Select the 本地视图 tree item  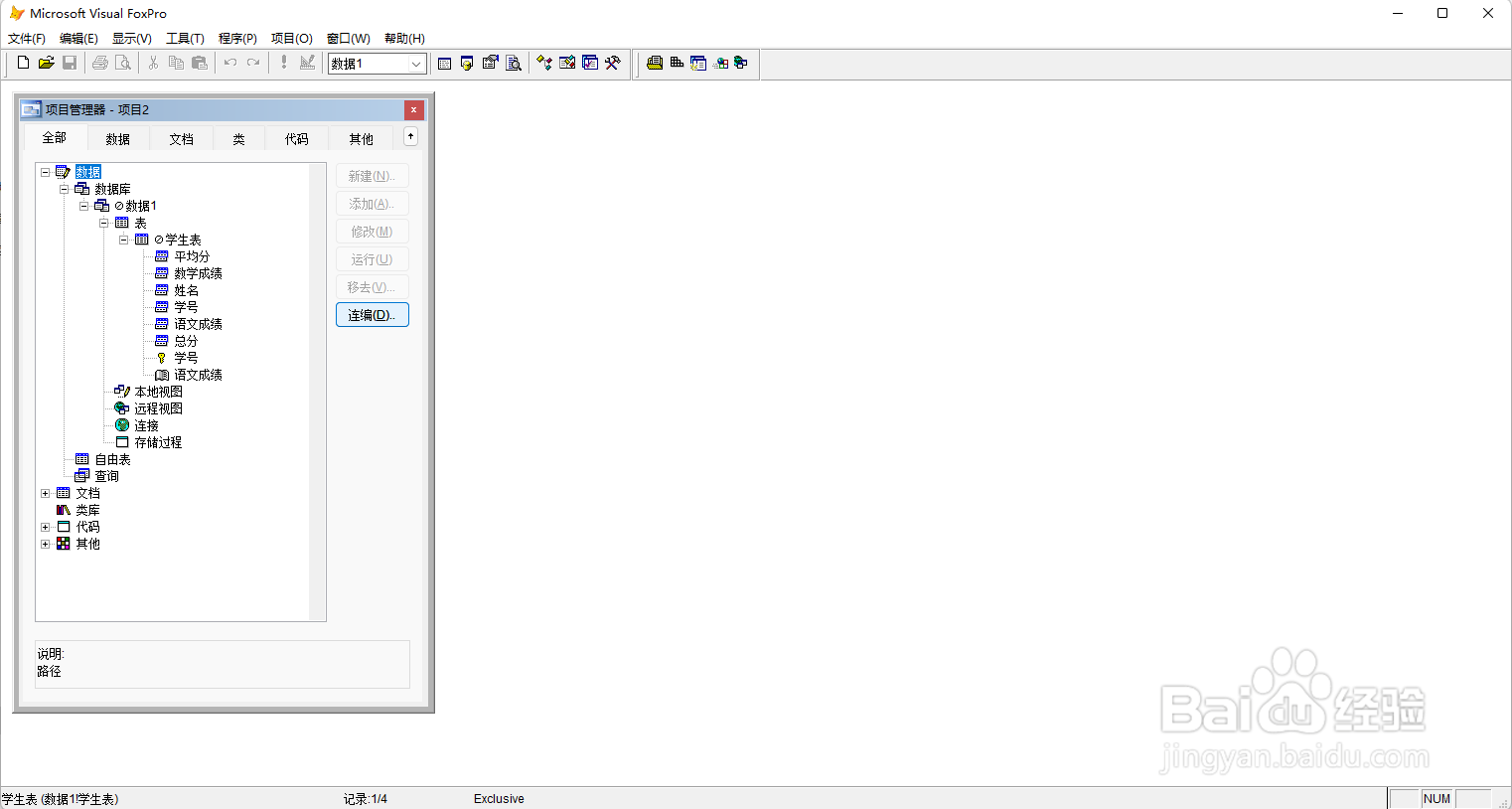coord(158,392)
